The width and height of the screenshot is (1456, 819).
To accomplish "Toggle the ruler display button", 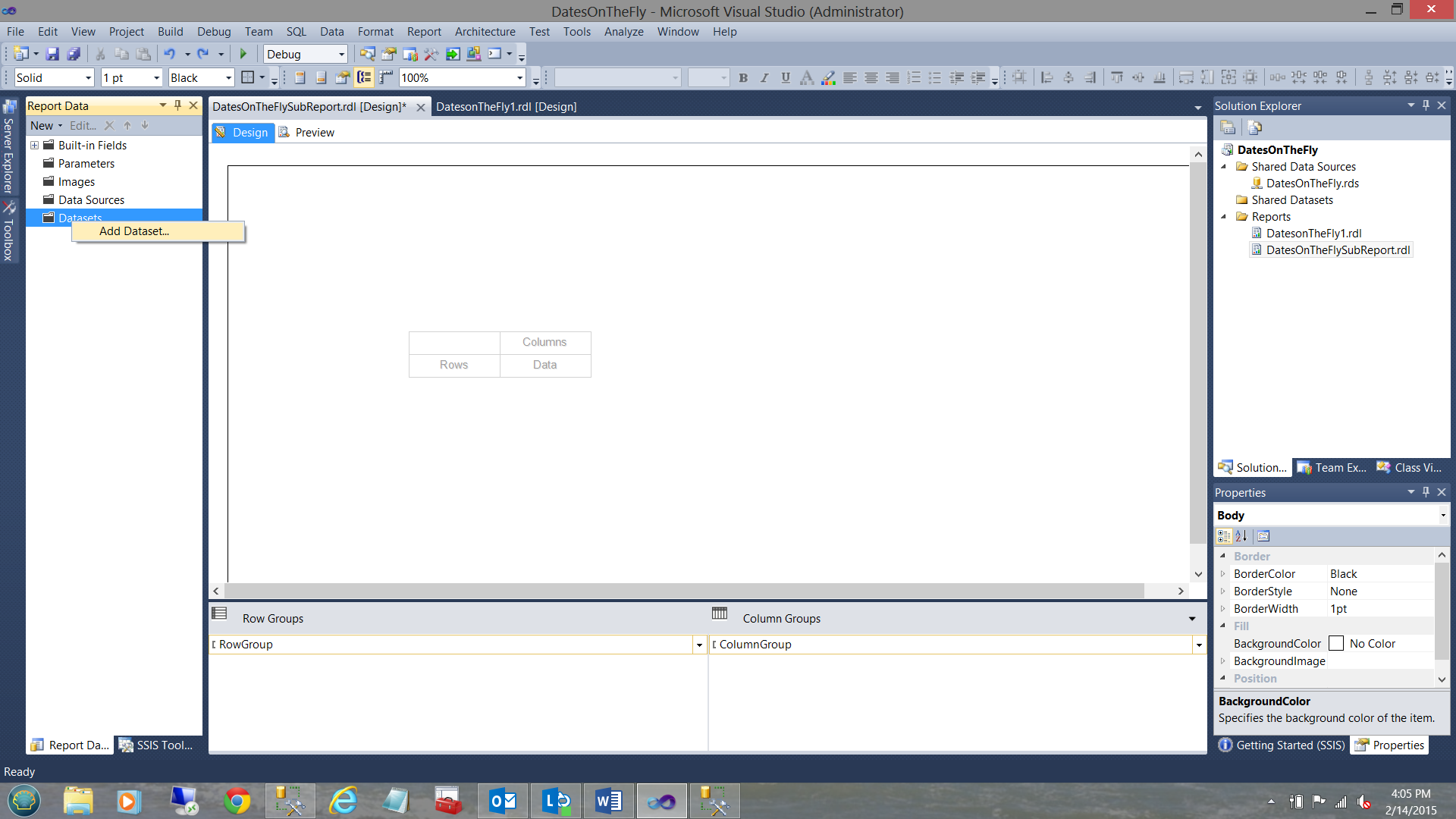I will tap(386, 77).
